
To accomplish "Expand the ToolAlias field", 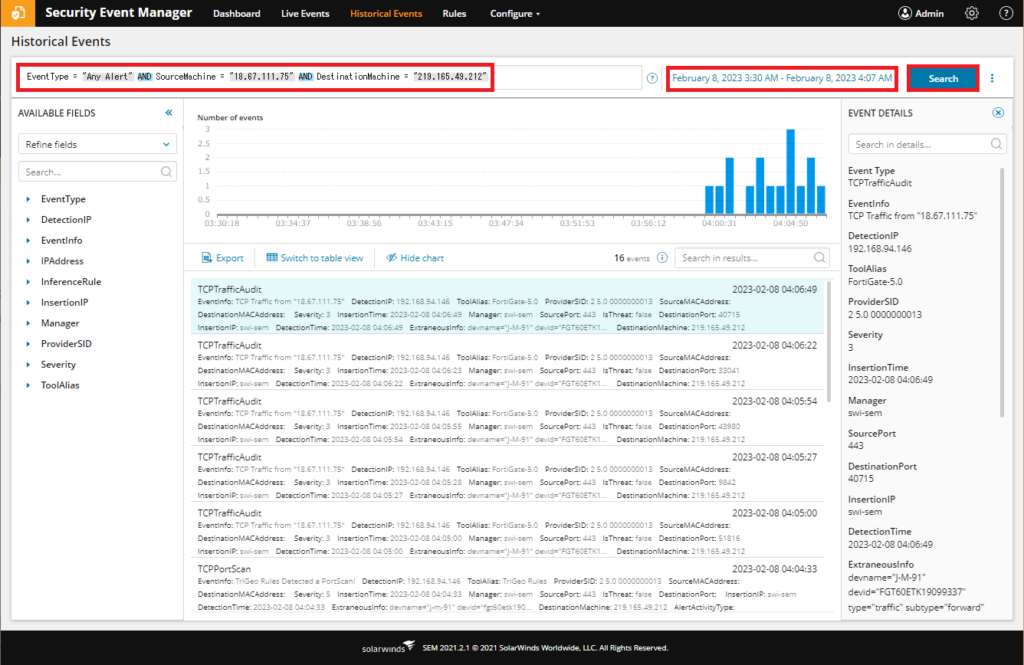I will 28,385.
